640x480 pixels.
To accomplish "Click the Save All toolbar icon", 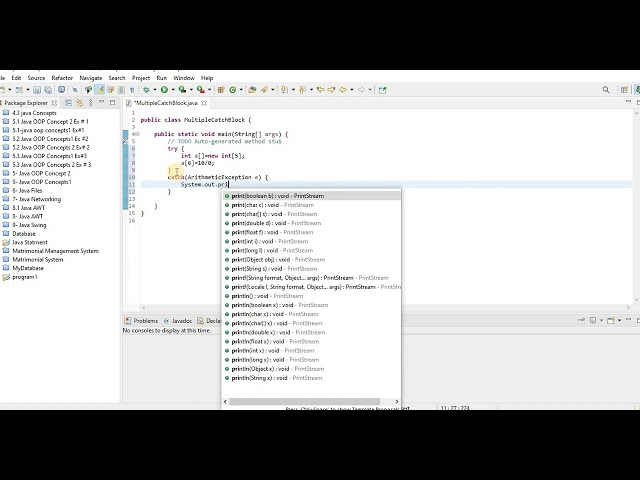I will point(48,90).
